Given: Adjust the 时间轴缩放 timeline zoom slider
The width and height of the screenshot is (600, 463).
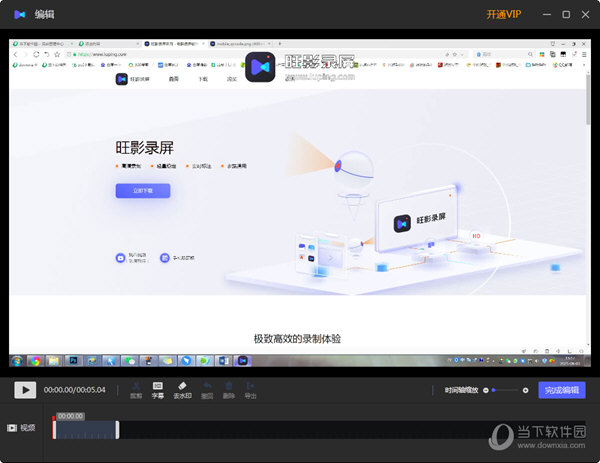Looking at the screenshot, I should [505, 390].
